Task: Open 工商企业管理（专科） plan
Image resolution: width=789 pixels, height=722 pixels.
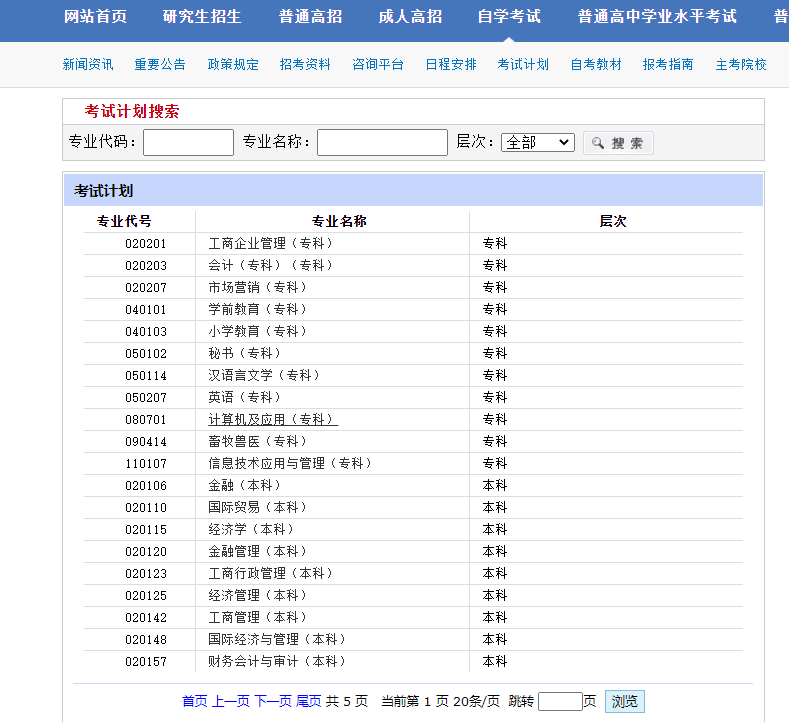Action: point(271,244)
